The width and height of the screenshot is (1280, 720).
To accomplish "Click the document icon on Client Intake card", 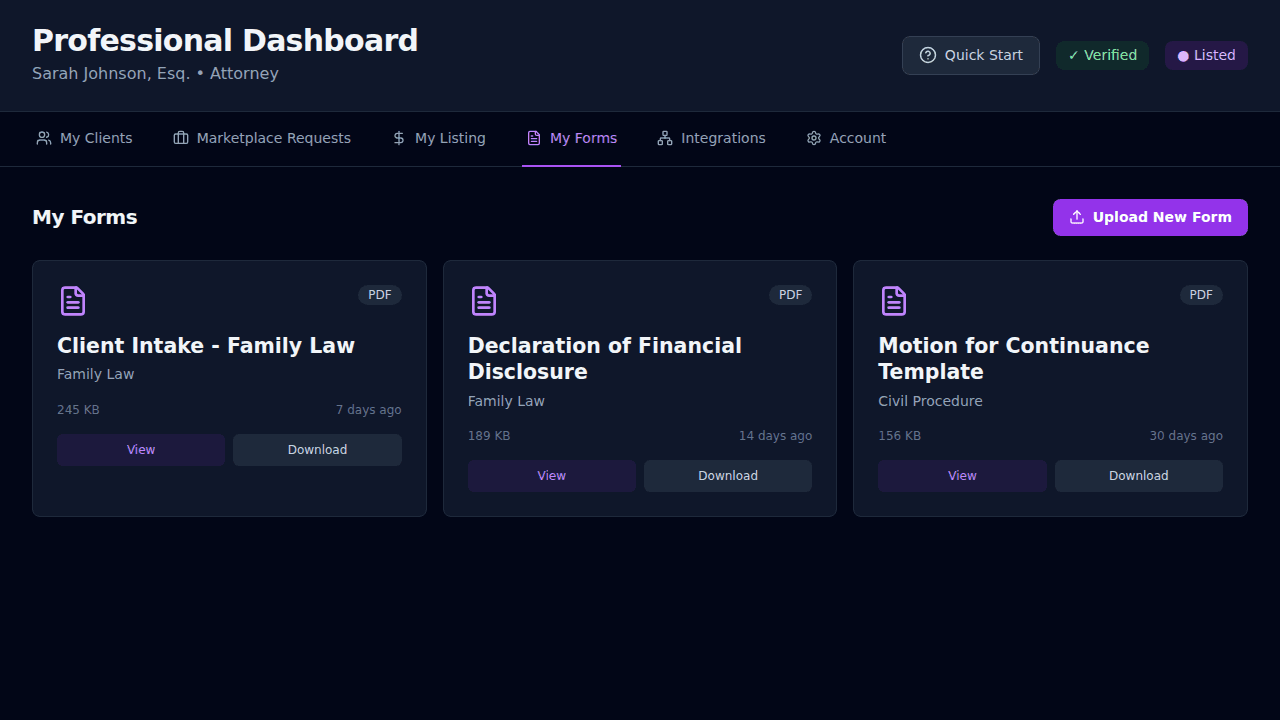I will click(73, 301).
